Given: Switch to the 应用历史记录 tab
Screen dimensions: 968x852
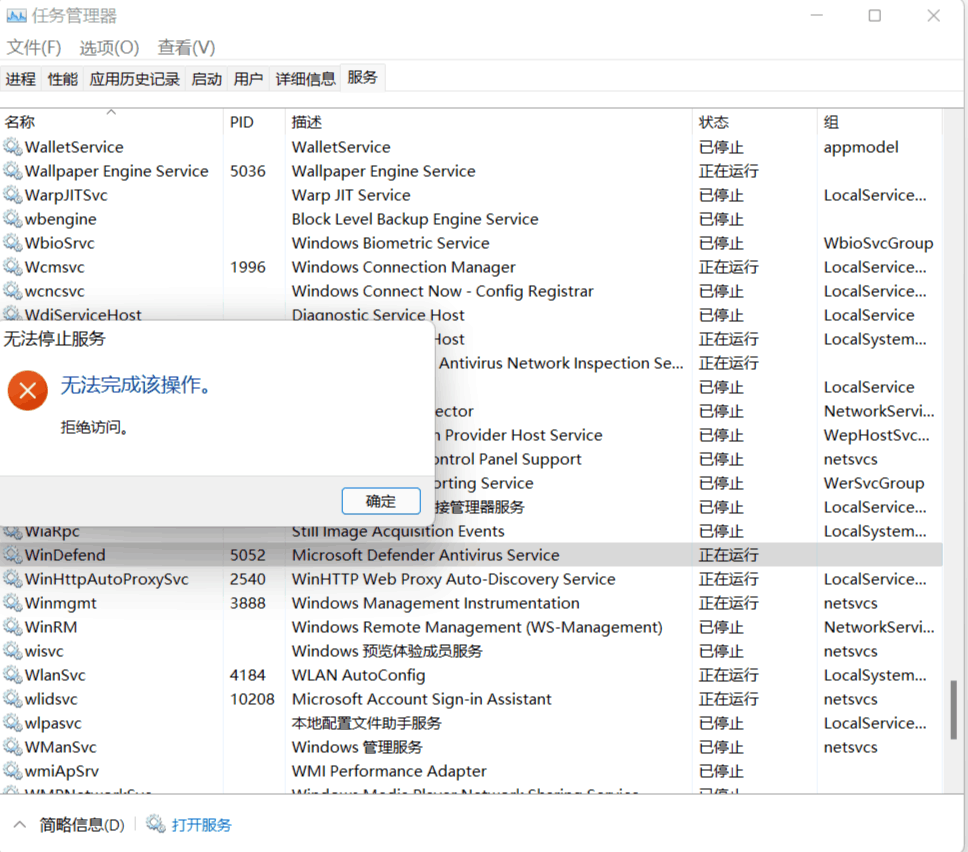Looking at the screenshot, I should tap(135, 78).
